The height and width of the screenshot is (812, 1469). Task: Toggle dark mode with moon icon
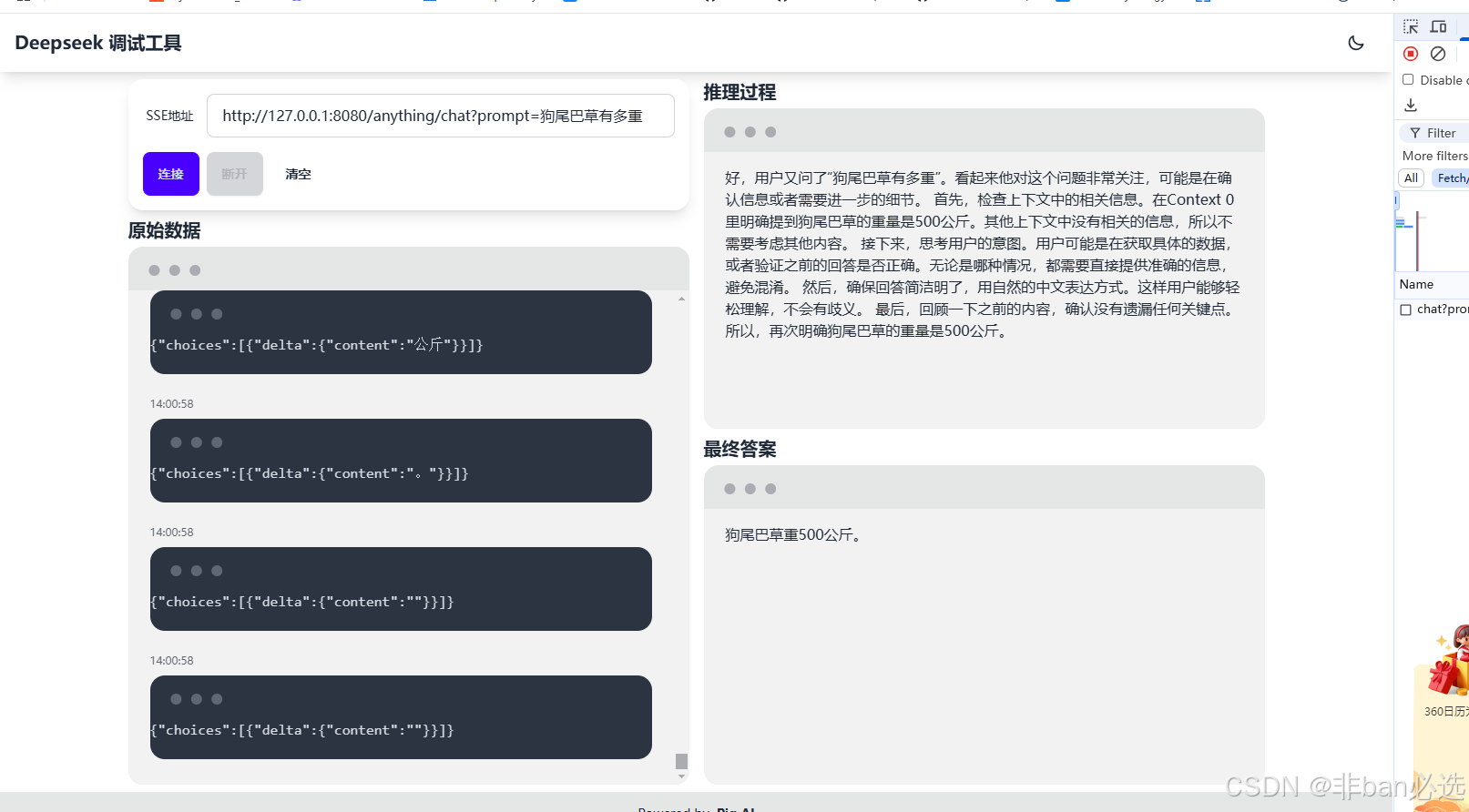(x=1356, y=43)
